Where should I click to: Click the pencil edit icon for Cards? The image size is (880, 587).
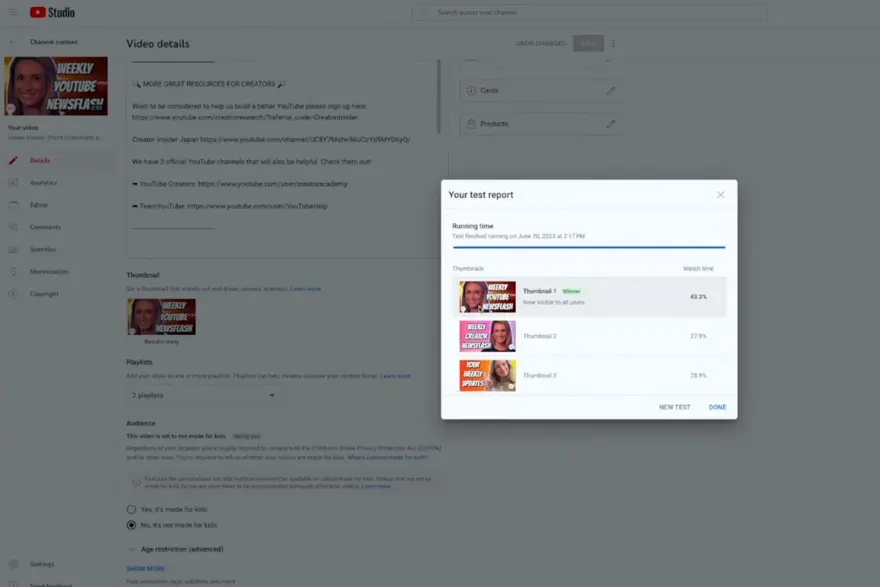point(611,91)
